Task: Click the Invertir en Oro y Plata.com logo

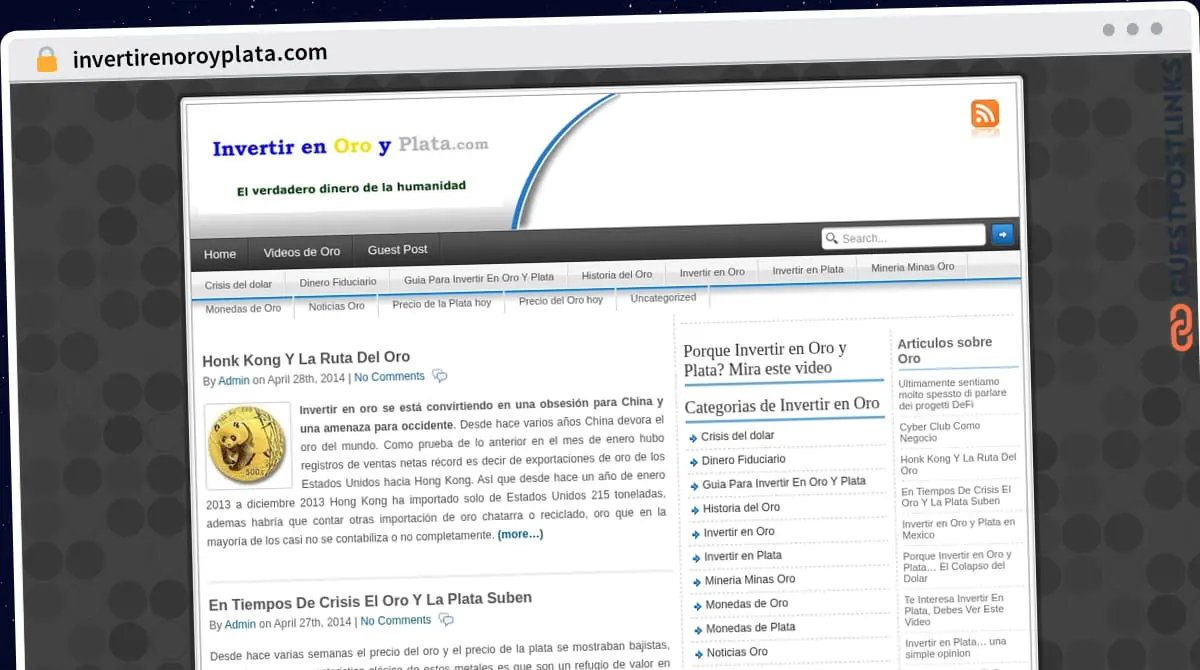Action: point(350,147)
